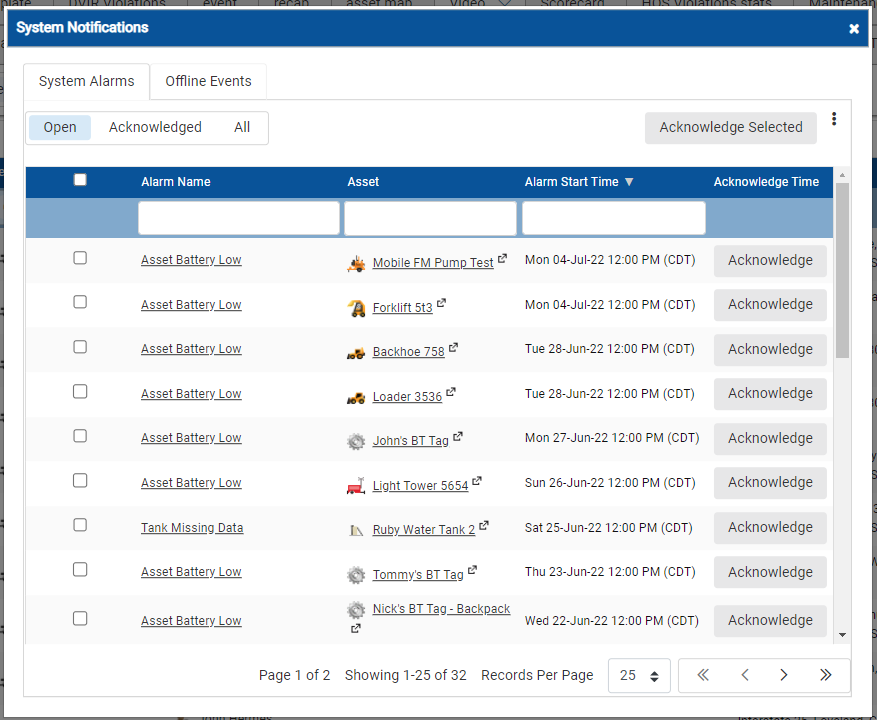Click the Acknowledge Selected button

(x=730, y=127)
